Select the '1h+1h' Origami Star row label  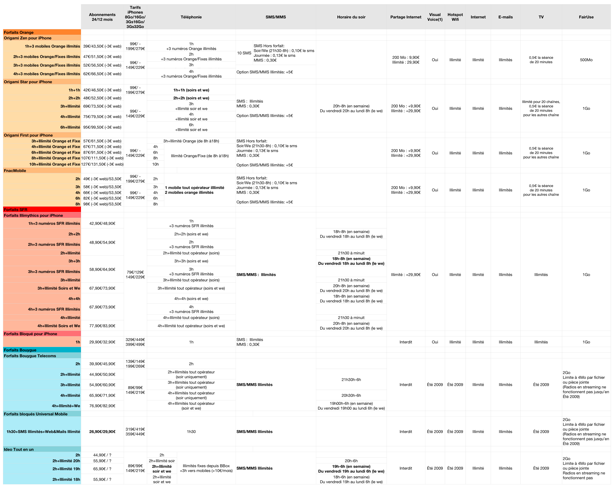point(74,90)
